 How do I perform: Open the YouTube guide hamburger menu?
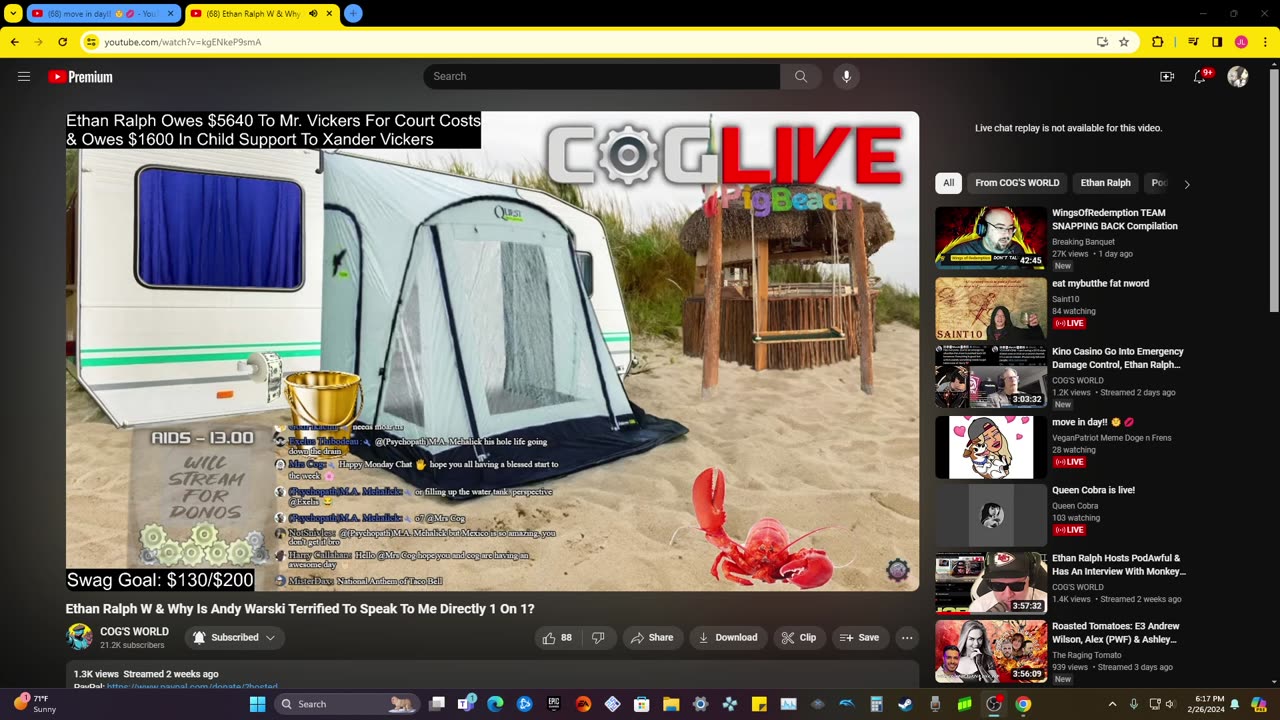[24, 77]
